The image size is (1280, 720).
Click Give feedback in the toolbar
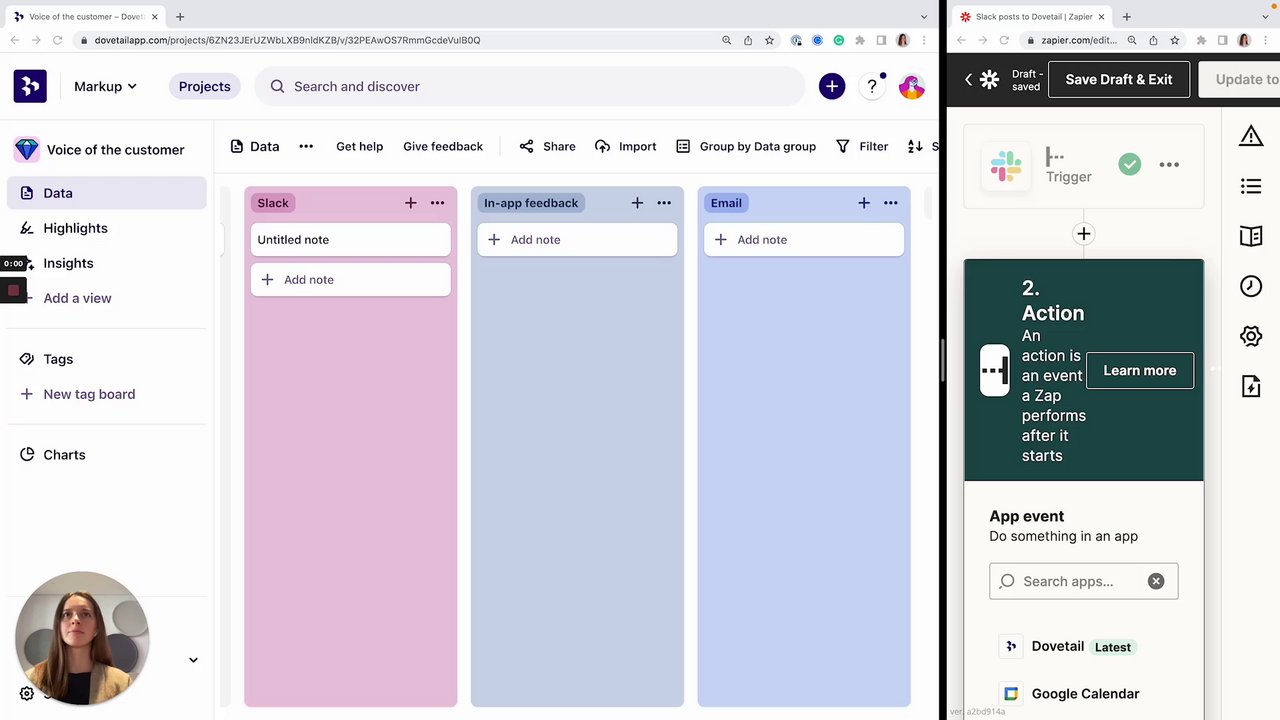click(443, 146)
